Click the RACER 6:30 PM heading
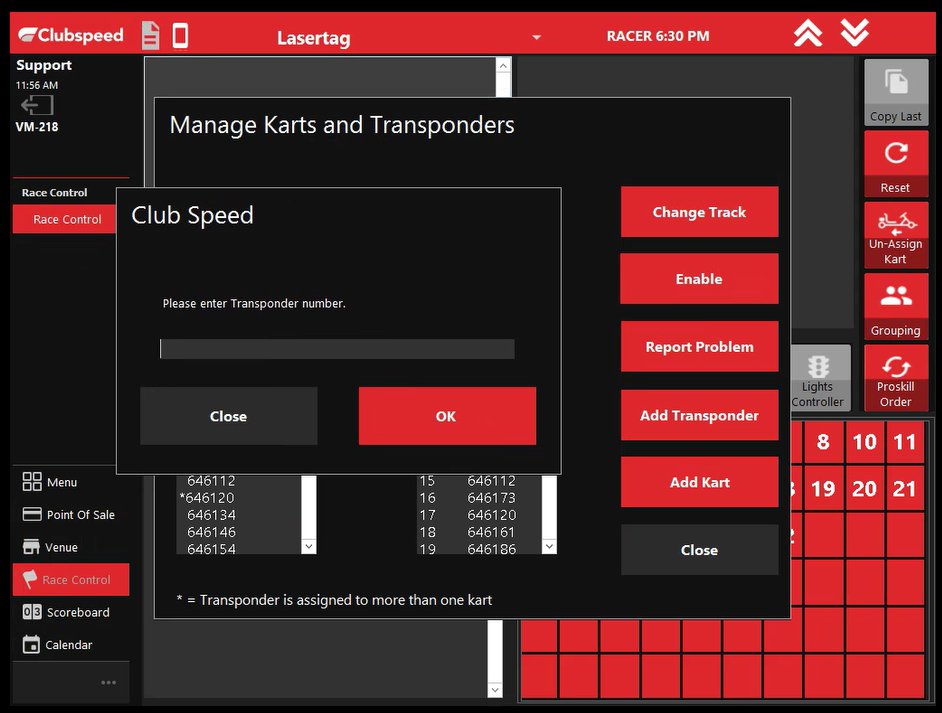Viewport: 942px width, 713px height. (658, 36)
